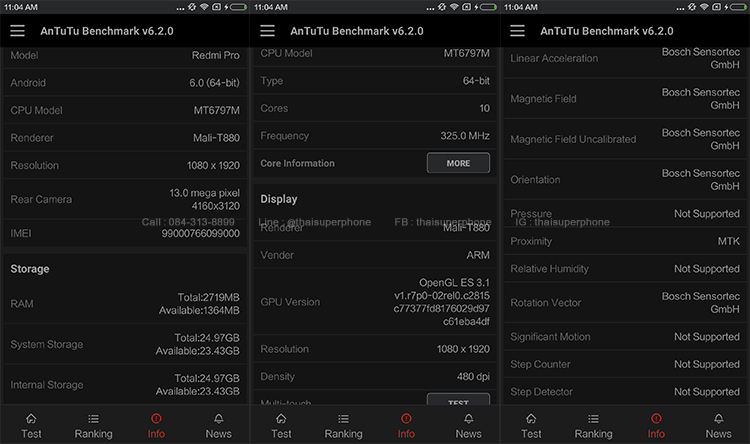750x444 pixels.
Task: Select Android 6.0 (64-bit) value
Action: [x=214, y=83]
